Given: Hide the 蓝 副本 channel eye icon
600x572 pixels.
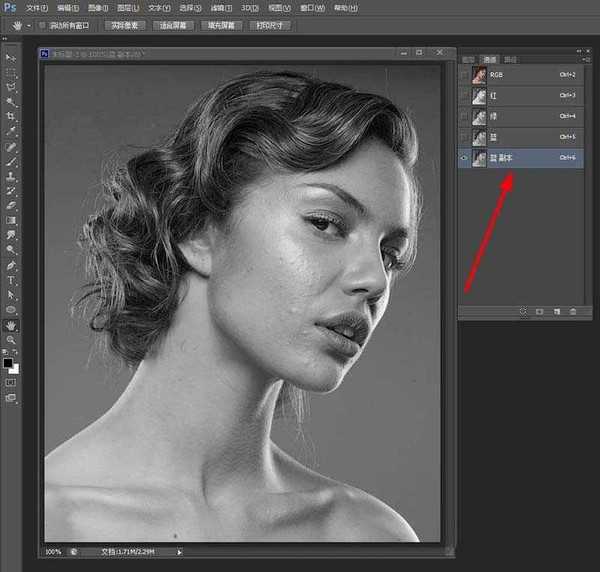Looking at the screenshot, I should click(465, 158).
